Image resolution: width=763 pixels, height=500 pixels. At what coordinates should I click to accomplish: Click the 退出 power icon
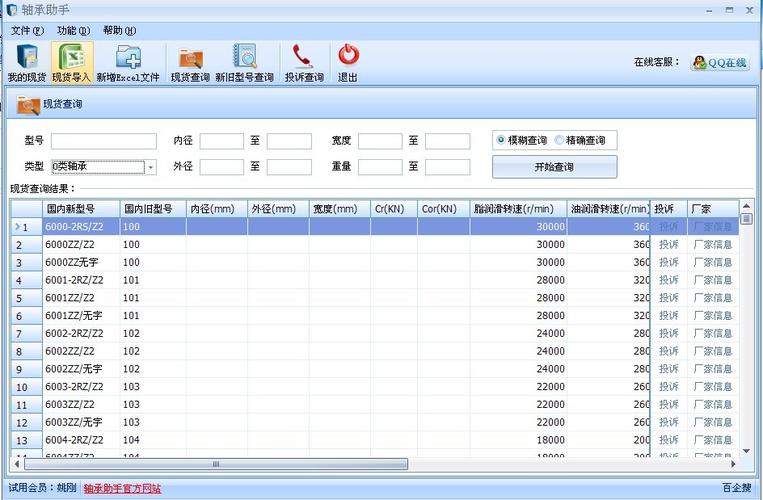tap(348, 55)
